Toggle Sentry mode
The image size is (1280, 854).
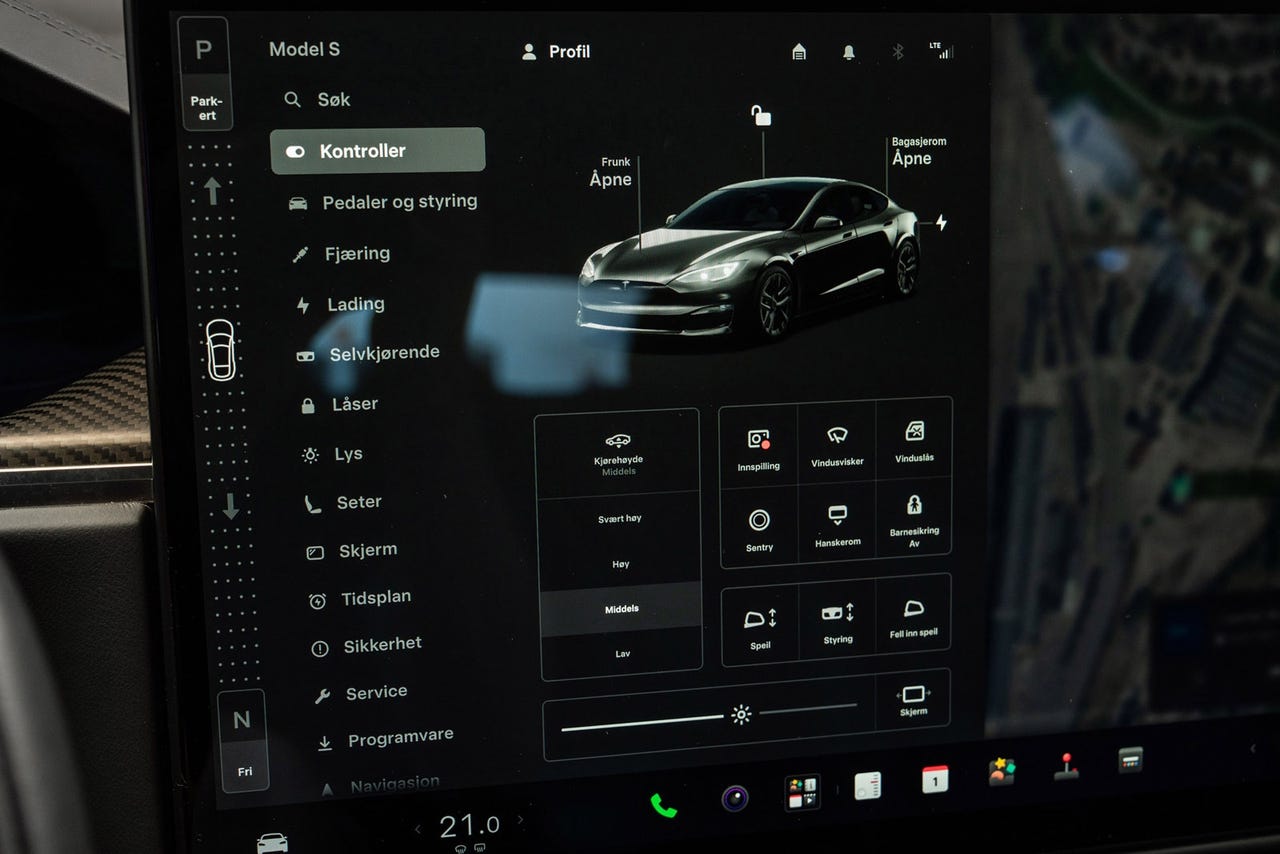[x=759, y=528]
